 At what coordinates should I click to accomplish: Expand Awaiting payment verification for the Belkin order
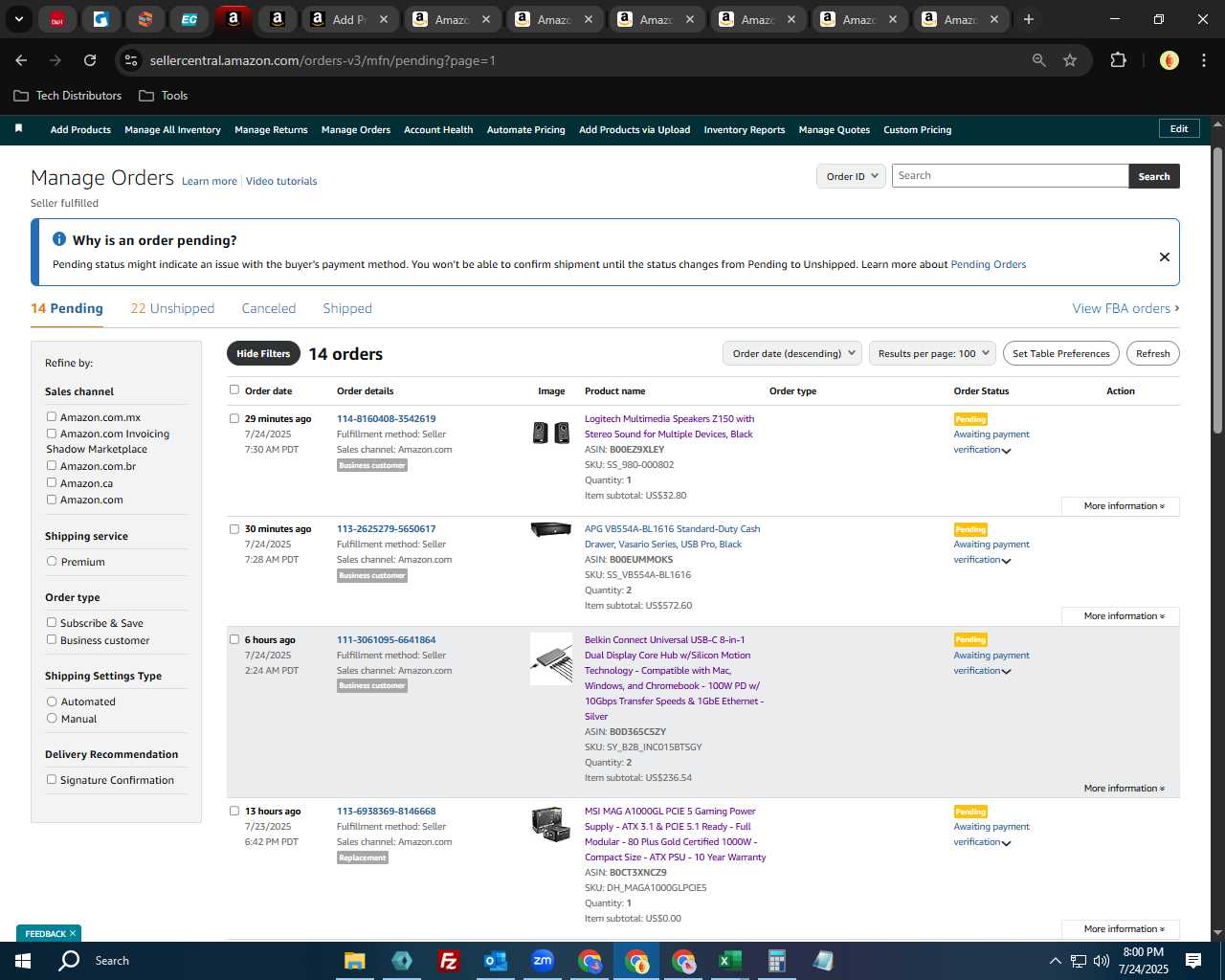click(x=991, y=662)
